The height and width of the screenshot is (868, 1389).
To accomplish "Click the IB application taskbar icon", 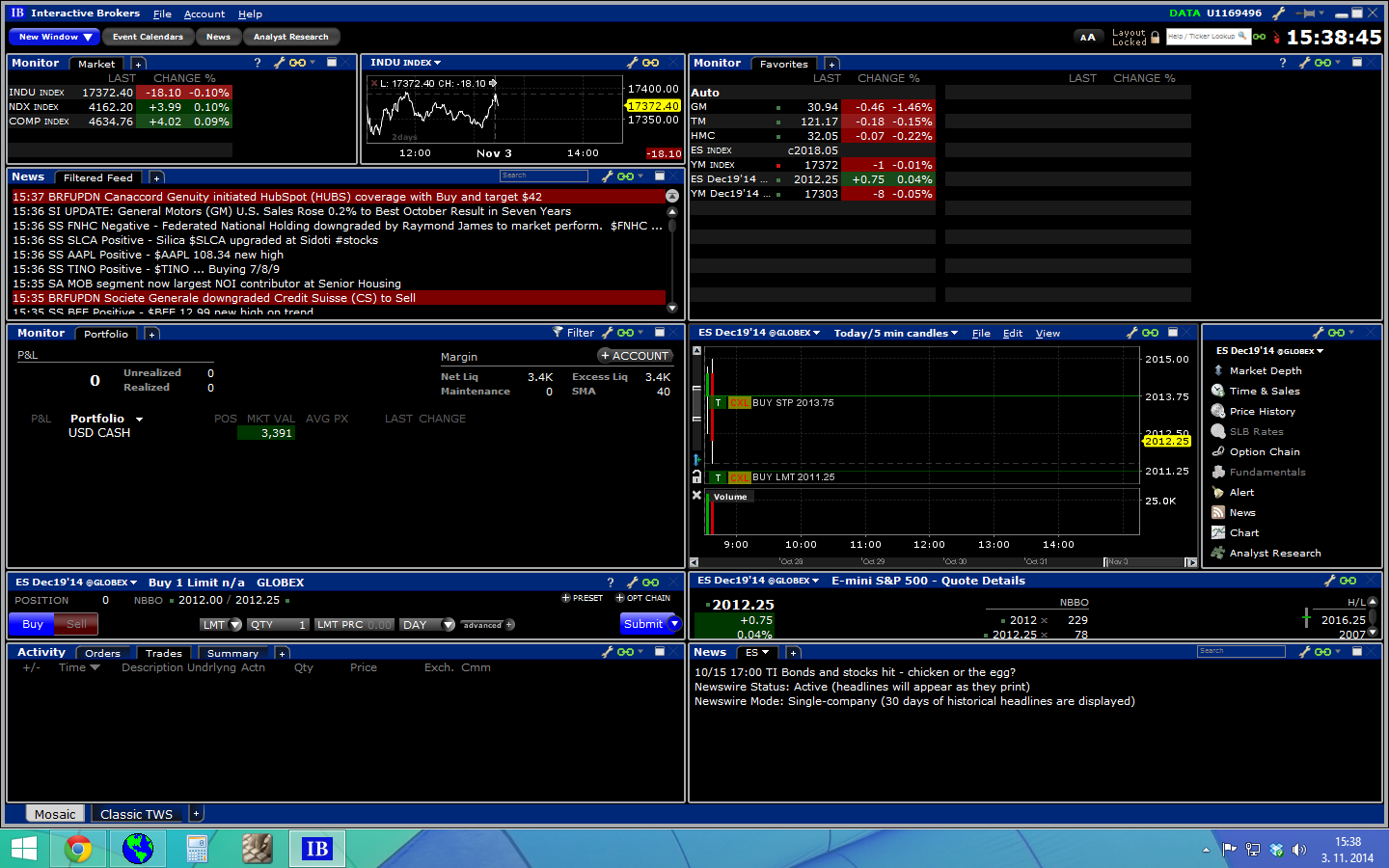I will pyautogui.click(x=316, y=849).
